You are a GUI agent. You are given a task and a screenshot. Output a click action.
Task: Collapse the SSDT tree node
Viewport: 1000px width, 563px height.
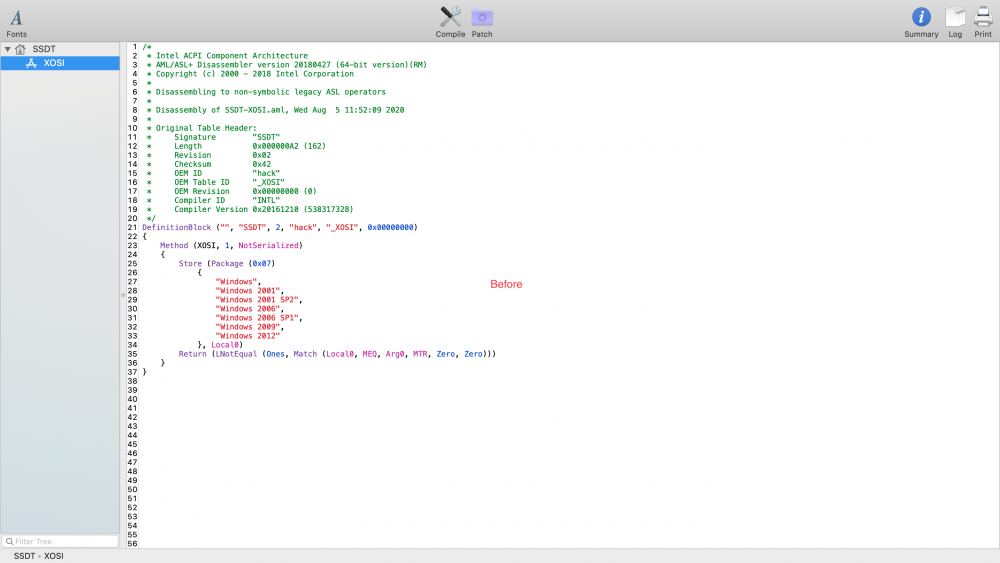tap(7, 49)
